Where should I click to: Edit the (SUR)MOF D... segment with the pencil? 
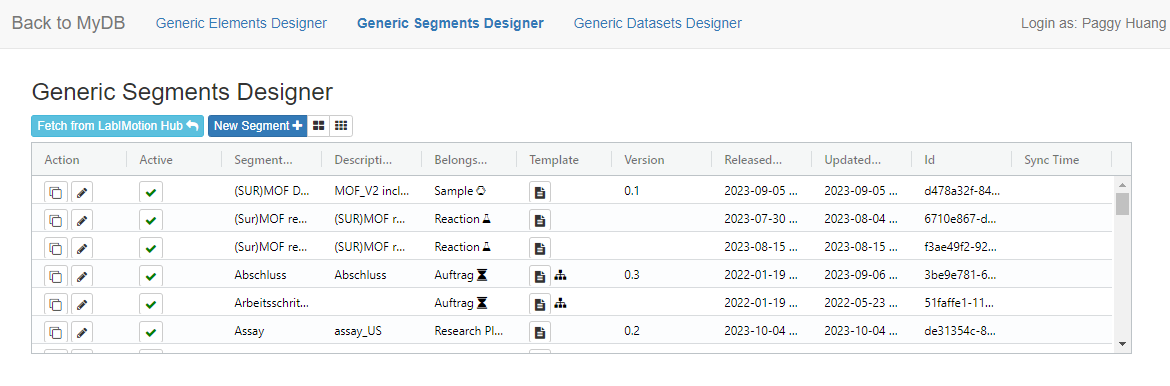pyautogui.click(x=82, y=193)
